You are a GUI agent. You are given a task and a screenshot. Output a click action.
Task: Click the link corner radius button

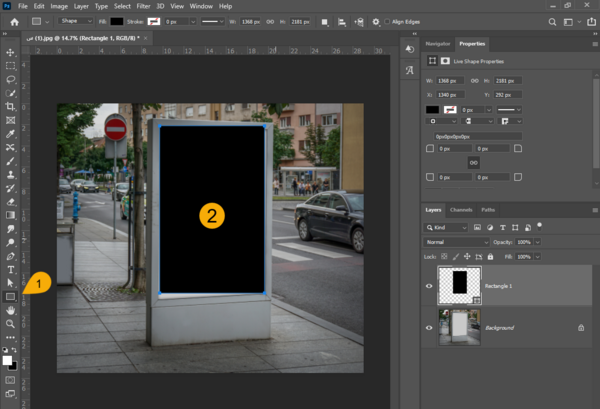click(x=474, y=163)
